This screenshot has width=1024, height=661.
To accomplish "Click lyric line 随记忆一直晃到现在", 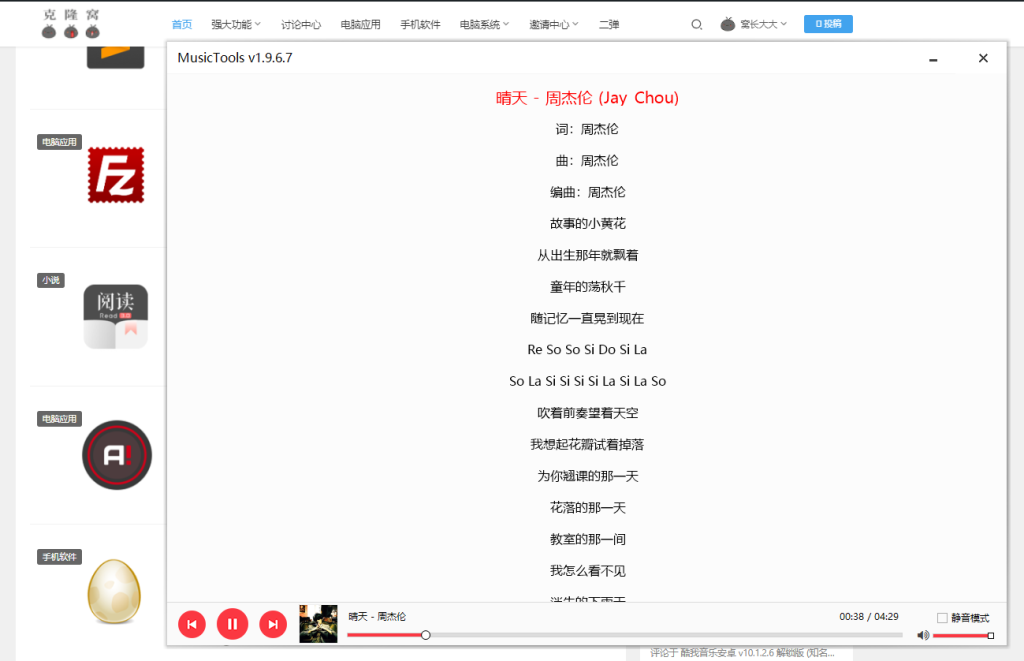I will coord(587,318).
